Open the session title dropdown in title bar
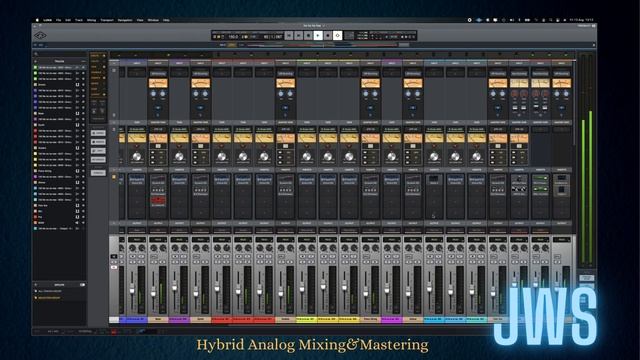 point(314,26)
